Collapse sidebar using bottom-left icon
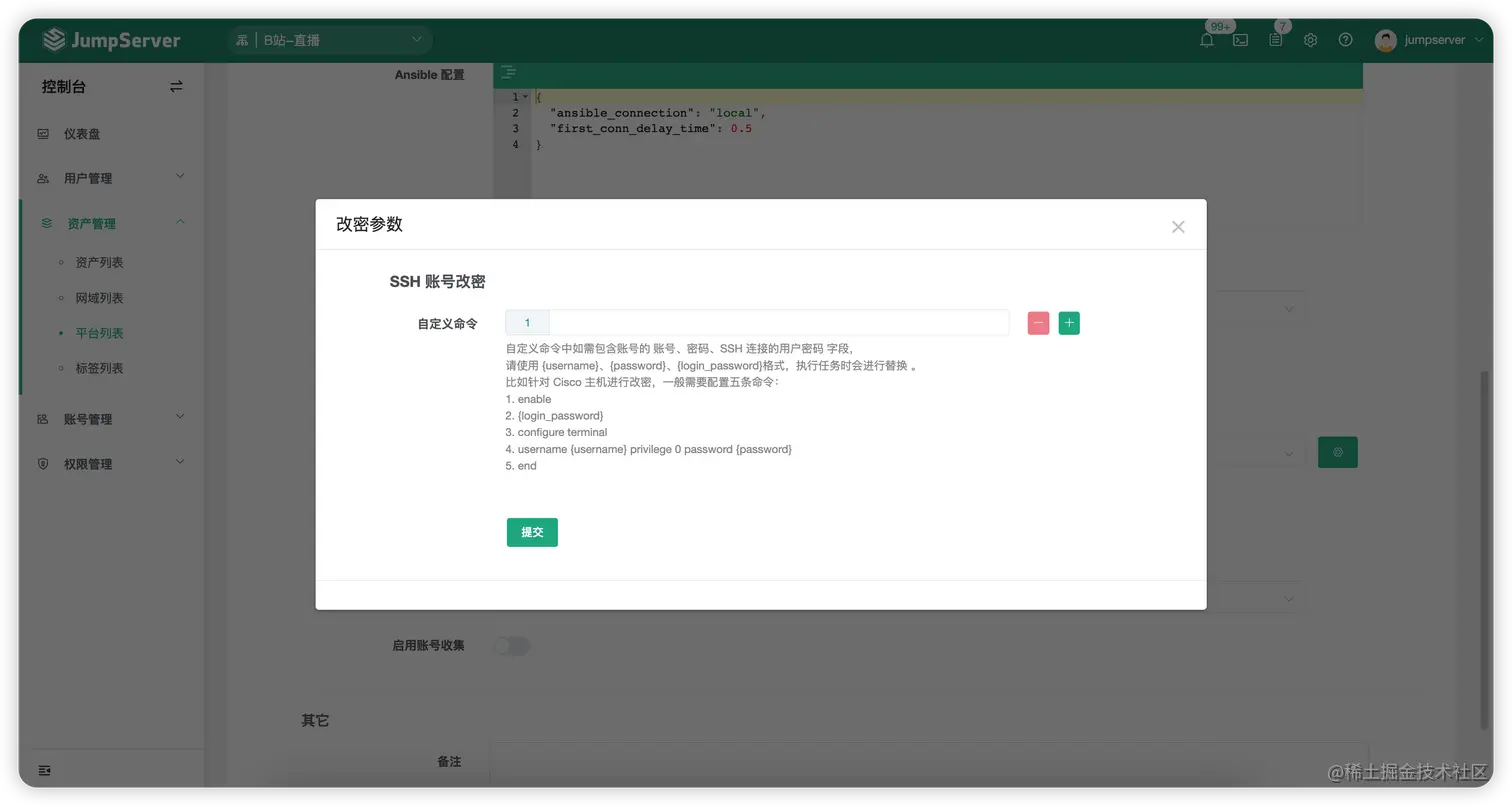Screen dimensions: 1512x806 pyautogui.click(x=44, y=770)
